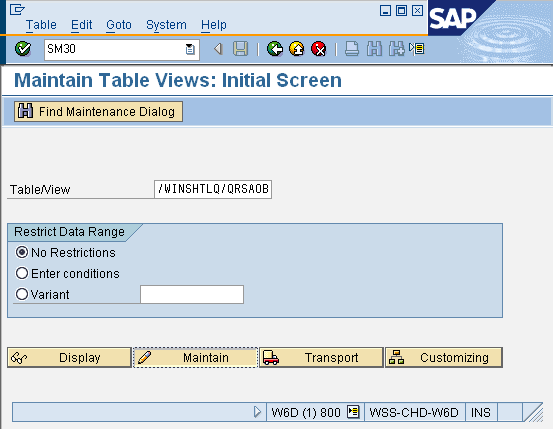Click the green Enter checkmark icon

click(x=23, y=49)
